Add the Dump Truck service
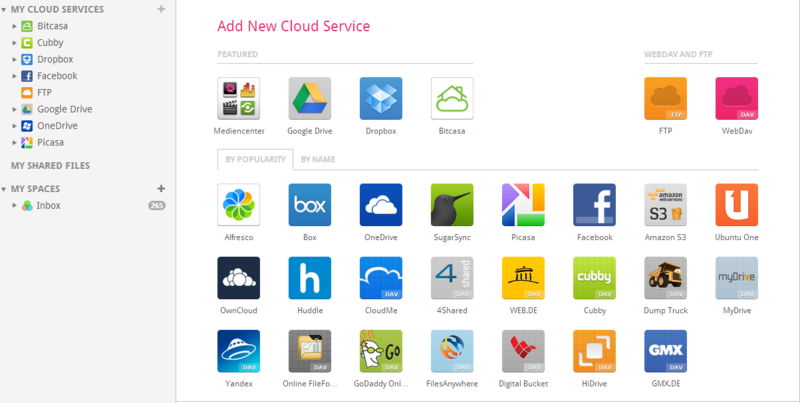The height and width of the screenshot is (403, 800). click(x=665, y=278)
